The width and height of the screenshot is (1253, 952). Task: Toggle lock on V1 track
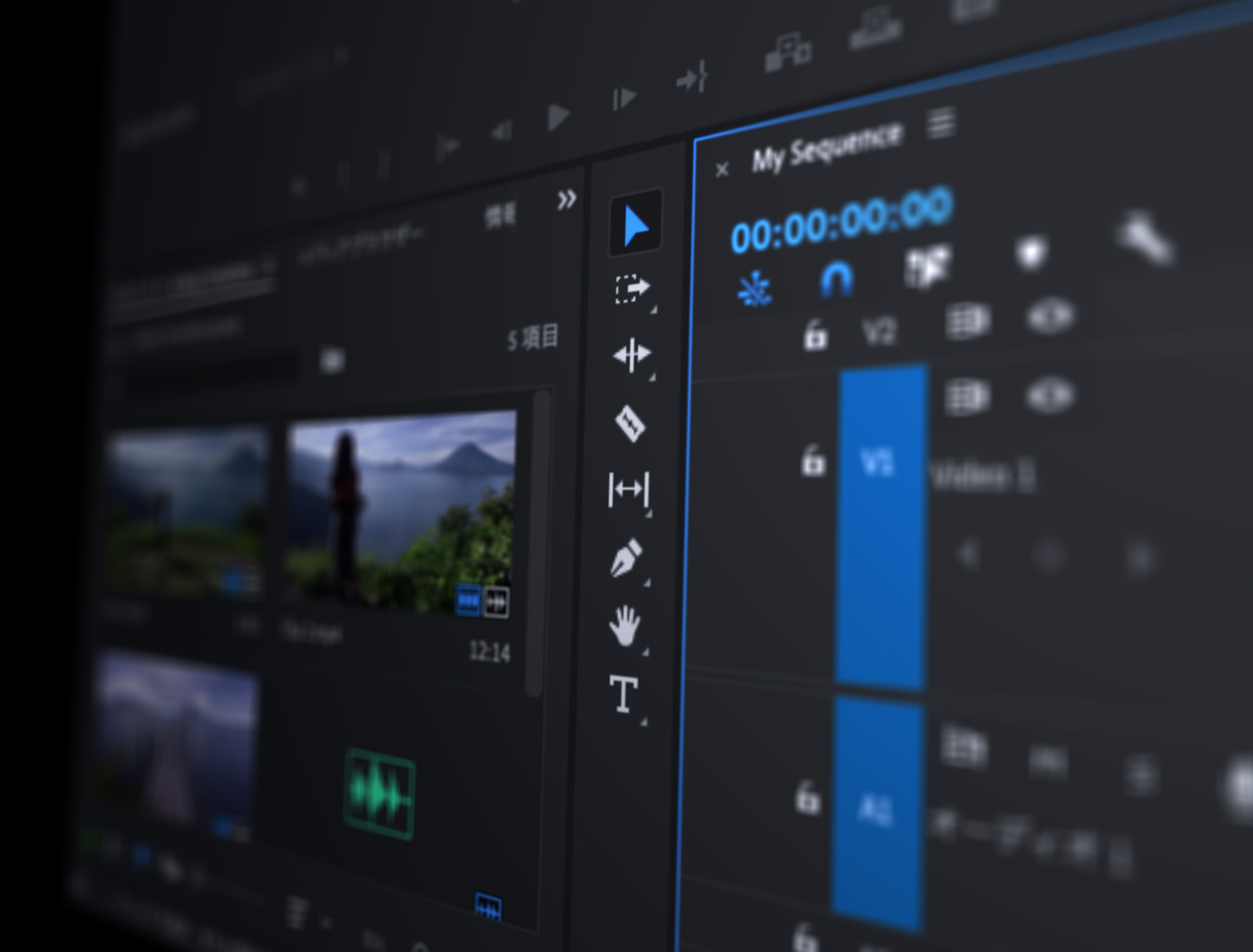pos(813,460)
